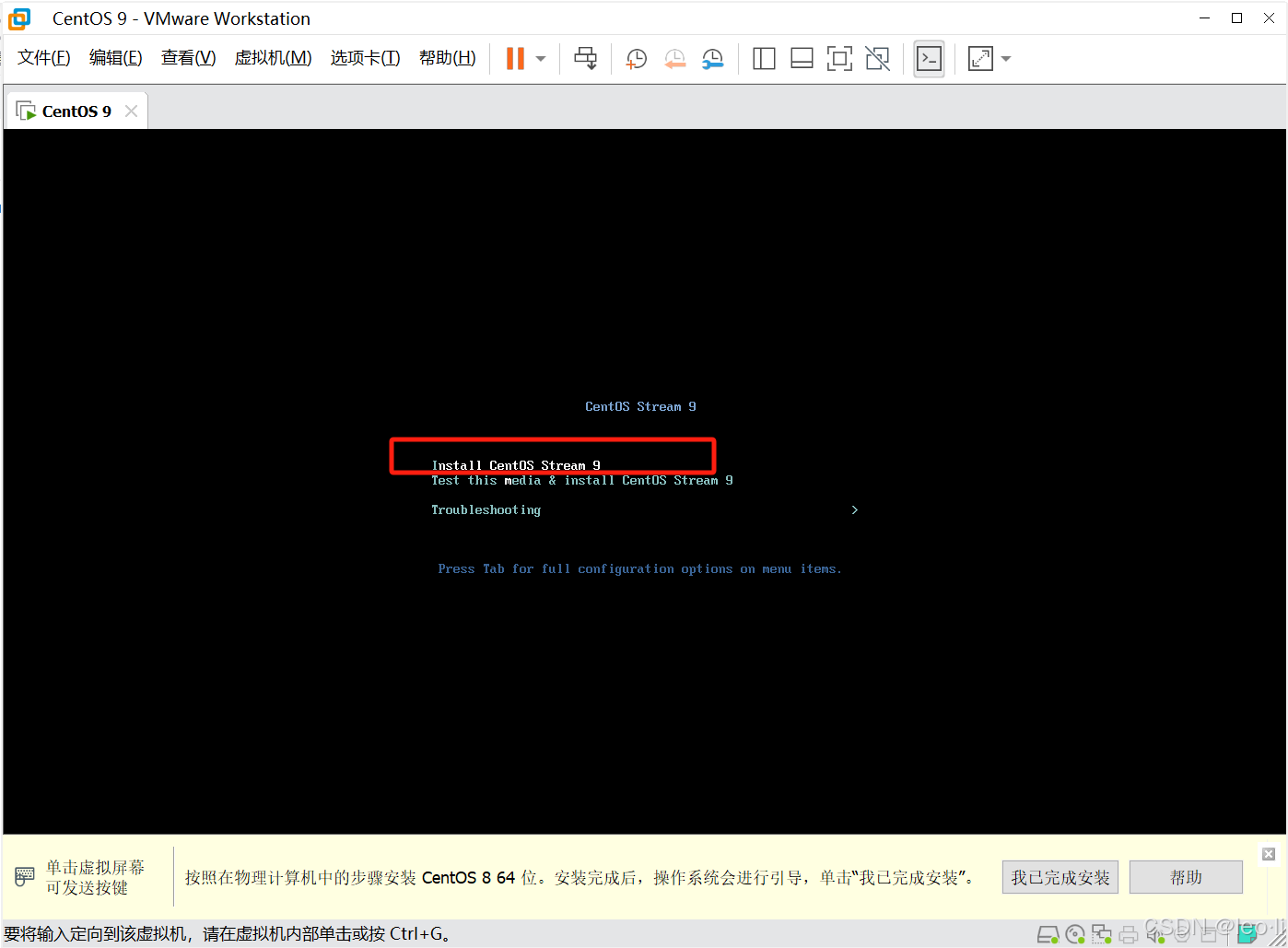Click the VMware Workstation logo in title bar
The height and width of the screenshot is (948, 1288).
pyautogui.click(x=19, y=18)
